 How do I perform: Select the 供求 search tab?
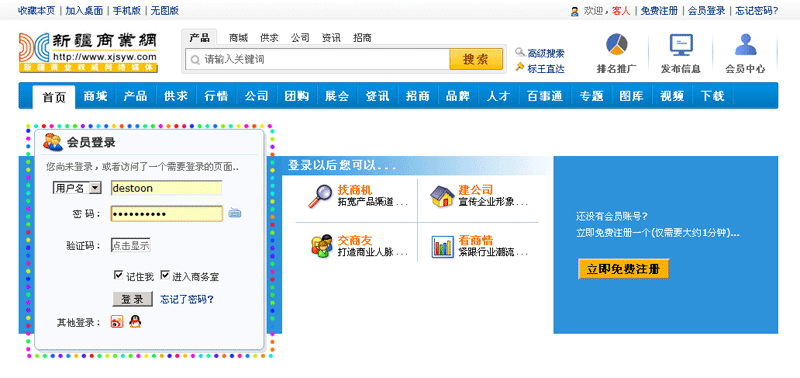click(x=269, y=38)
